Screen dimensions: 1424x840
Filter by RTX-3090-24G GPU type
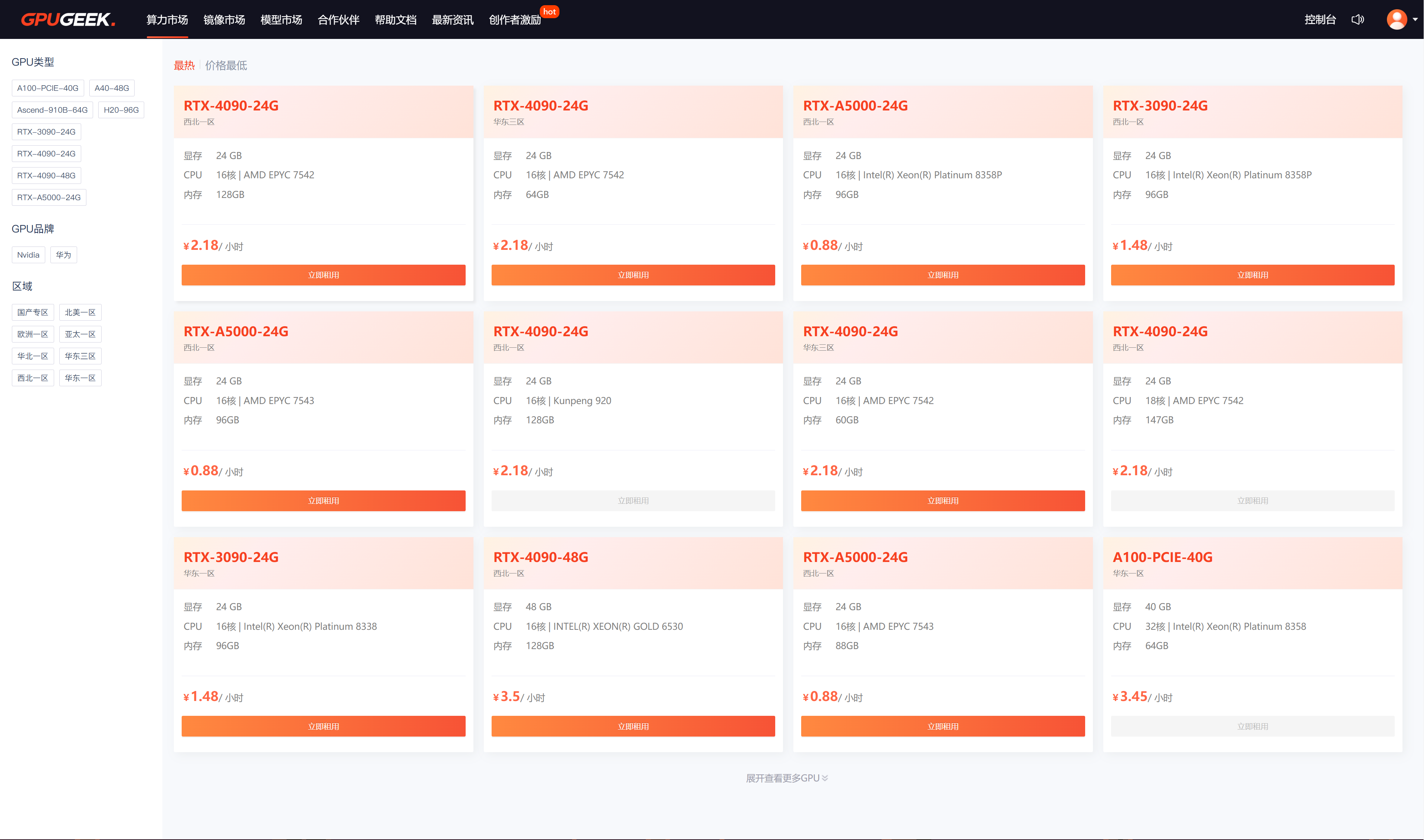coord(46,132)
